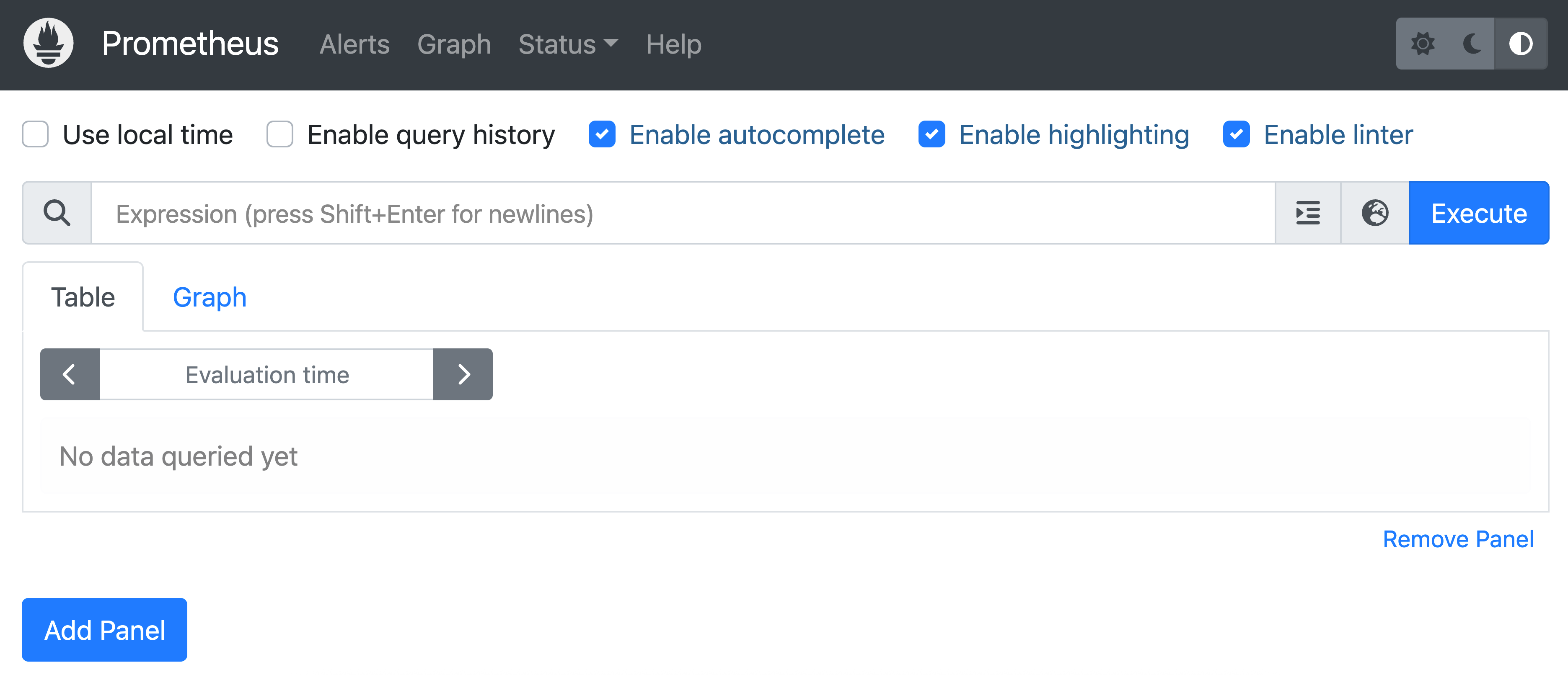The height and width of the screenshot is (675, 1568).
Task: Turn off Enable linter checkbox
Action: [1236, 134]
